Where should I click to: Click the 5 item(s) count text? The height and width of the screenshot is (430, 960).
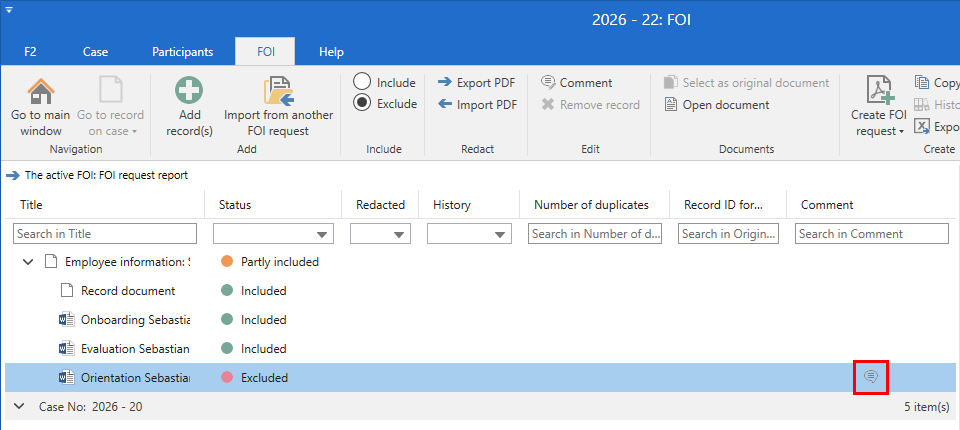(x=926, y=407)
